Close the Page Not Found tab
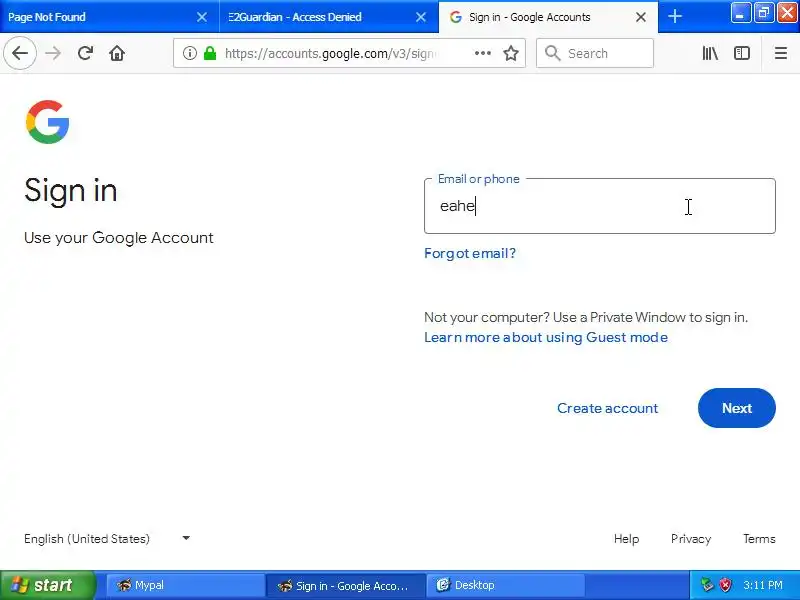The width and height of the screenshot is (800, 600). 202,17
